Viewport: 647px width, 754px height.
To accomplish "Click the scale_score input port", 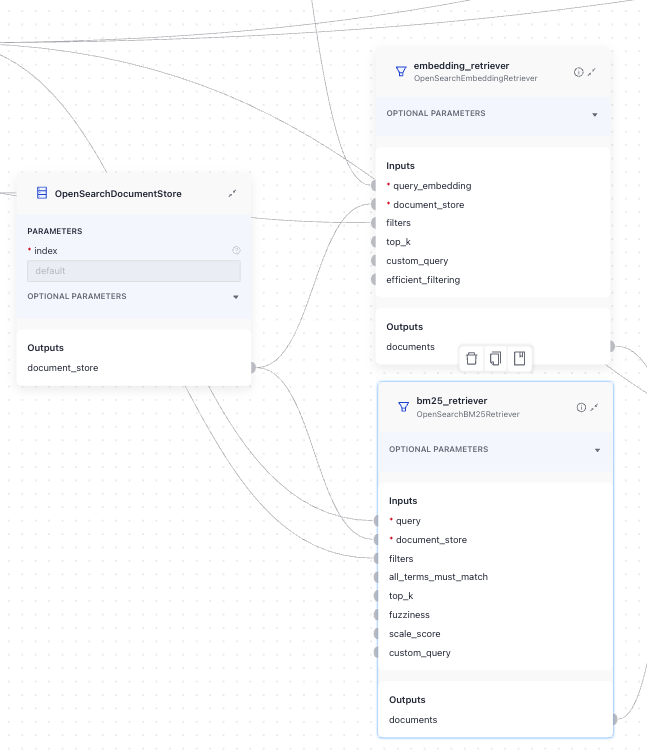I will click(377, 633).
